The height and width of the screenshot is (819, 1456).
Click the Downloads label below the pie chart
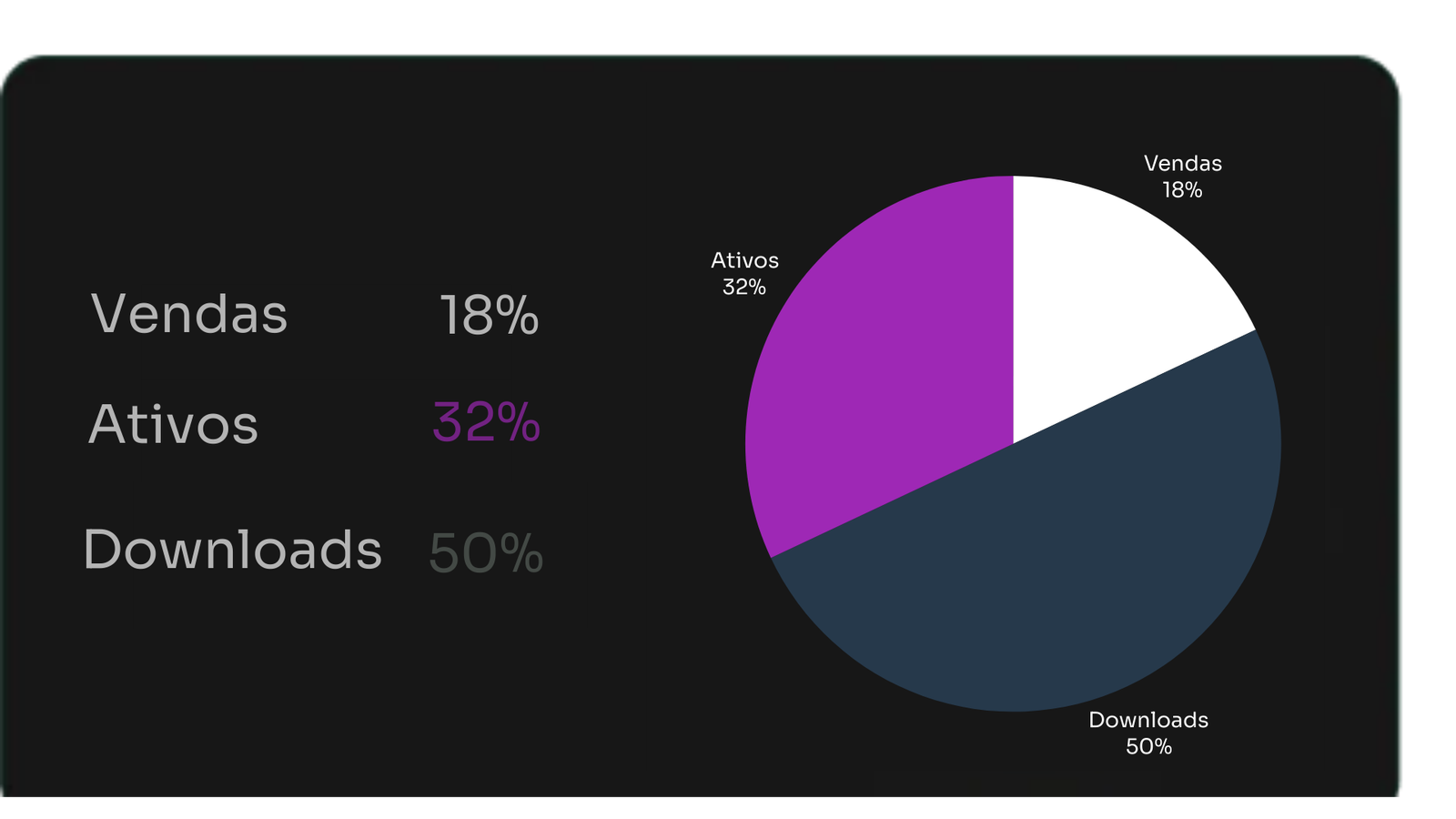(1148, 720)
